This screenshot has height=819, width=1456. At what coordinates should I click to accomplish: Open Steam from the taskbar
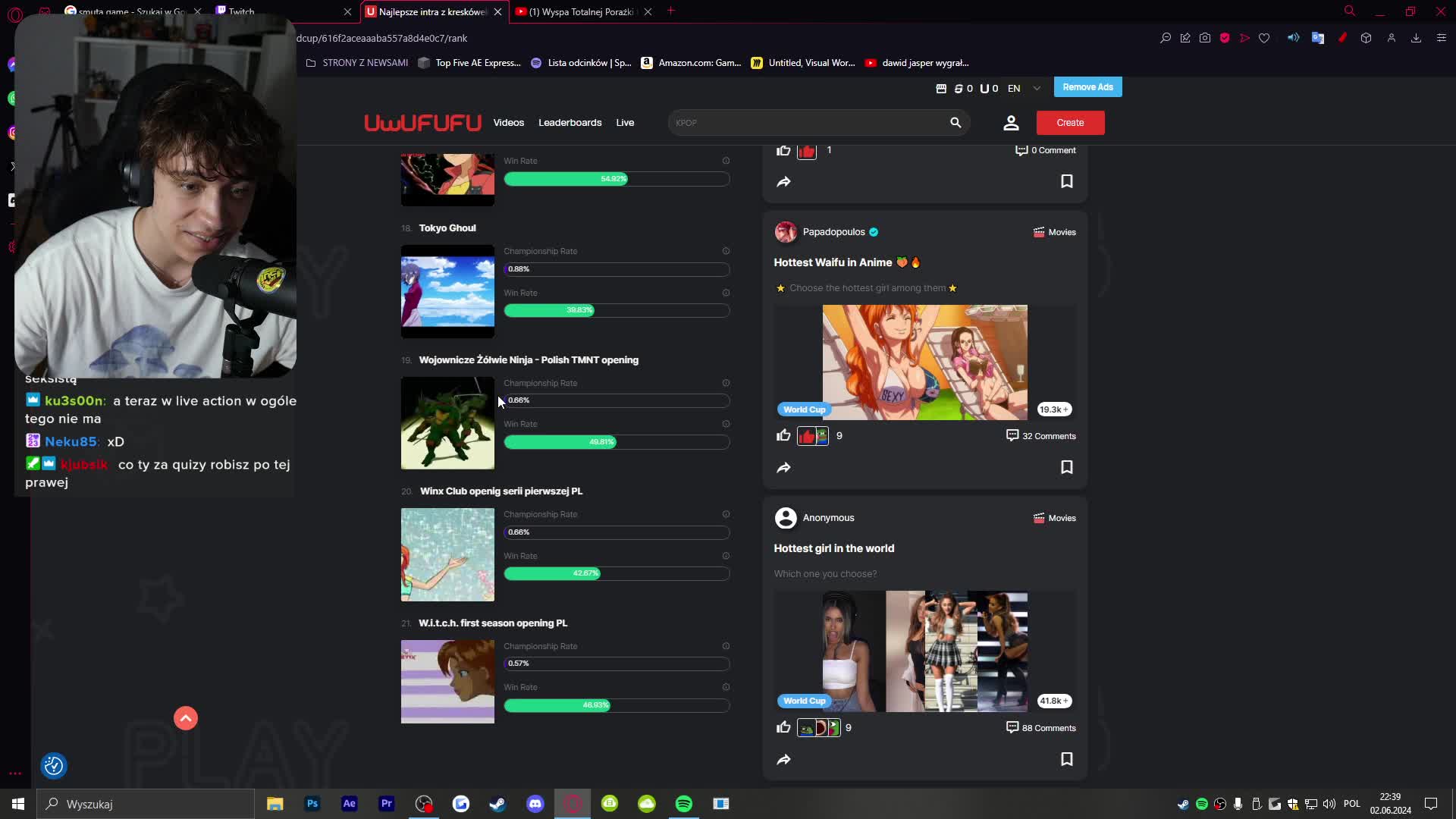point(498,804)
